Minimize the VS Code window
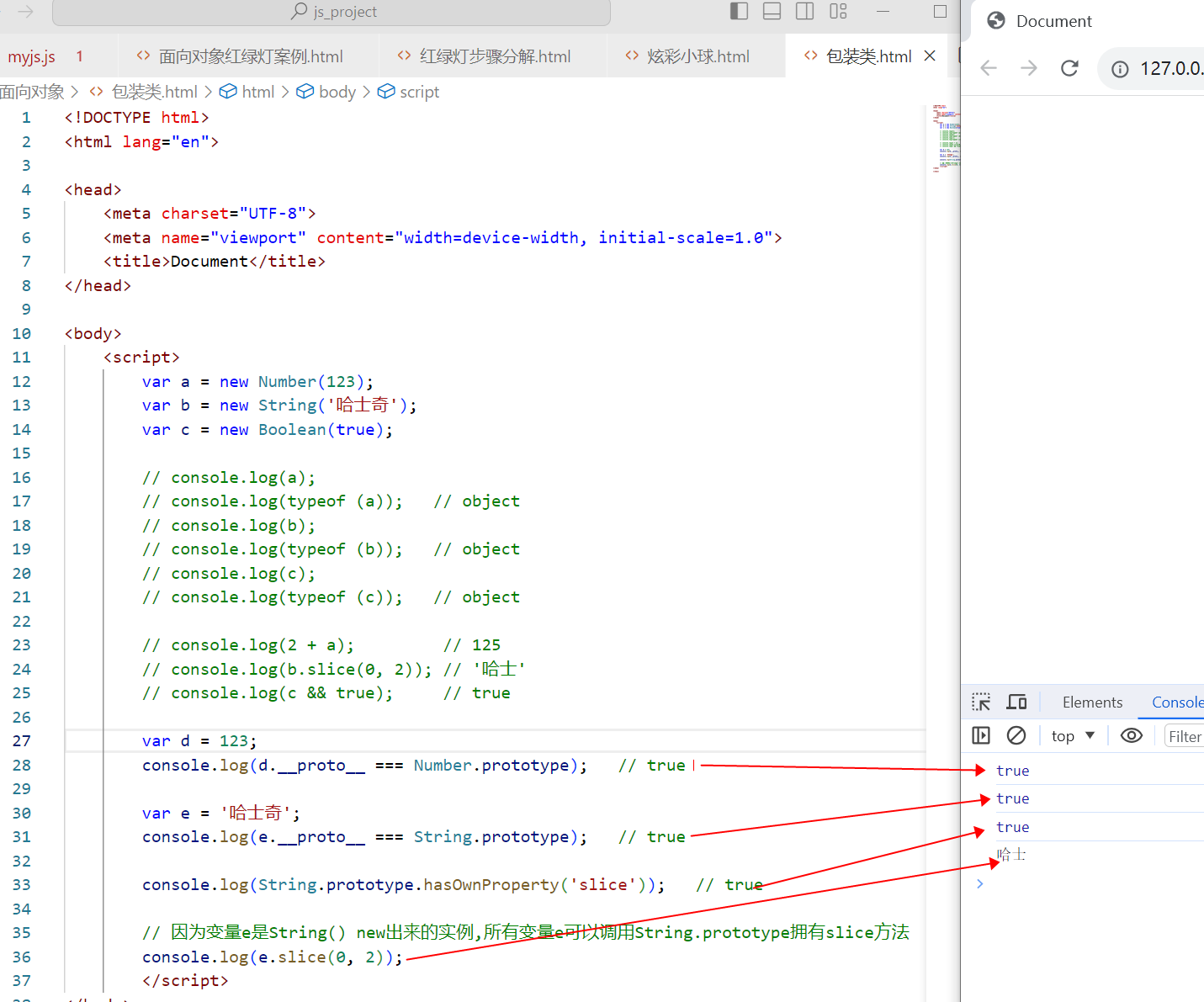 tap(883, 11)
